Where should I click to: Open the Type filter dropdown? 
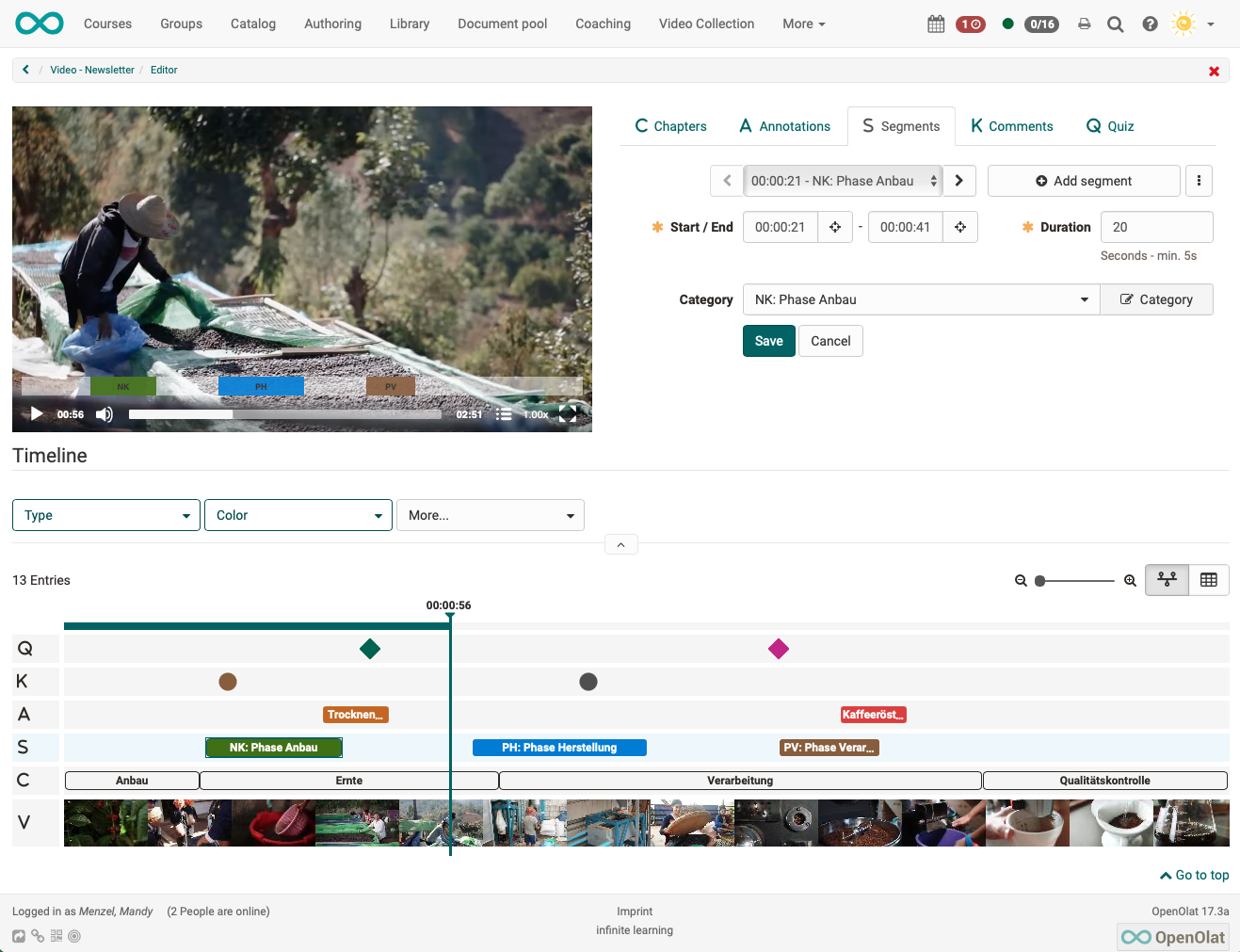click(105, 515)
